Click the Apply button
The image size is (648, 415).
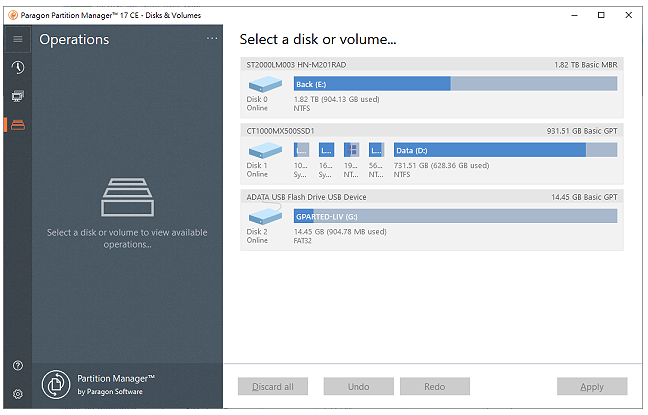(x=592, y=386)
